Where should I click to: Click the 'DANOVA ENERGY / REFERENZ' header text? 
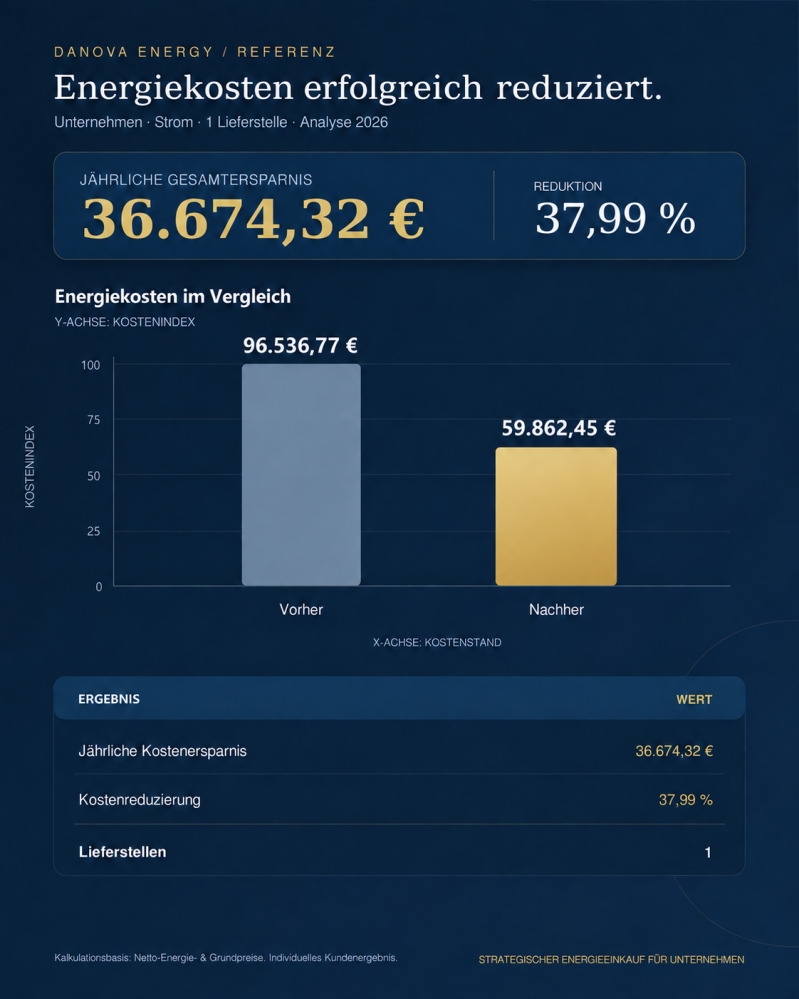click(194, 52)
